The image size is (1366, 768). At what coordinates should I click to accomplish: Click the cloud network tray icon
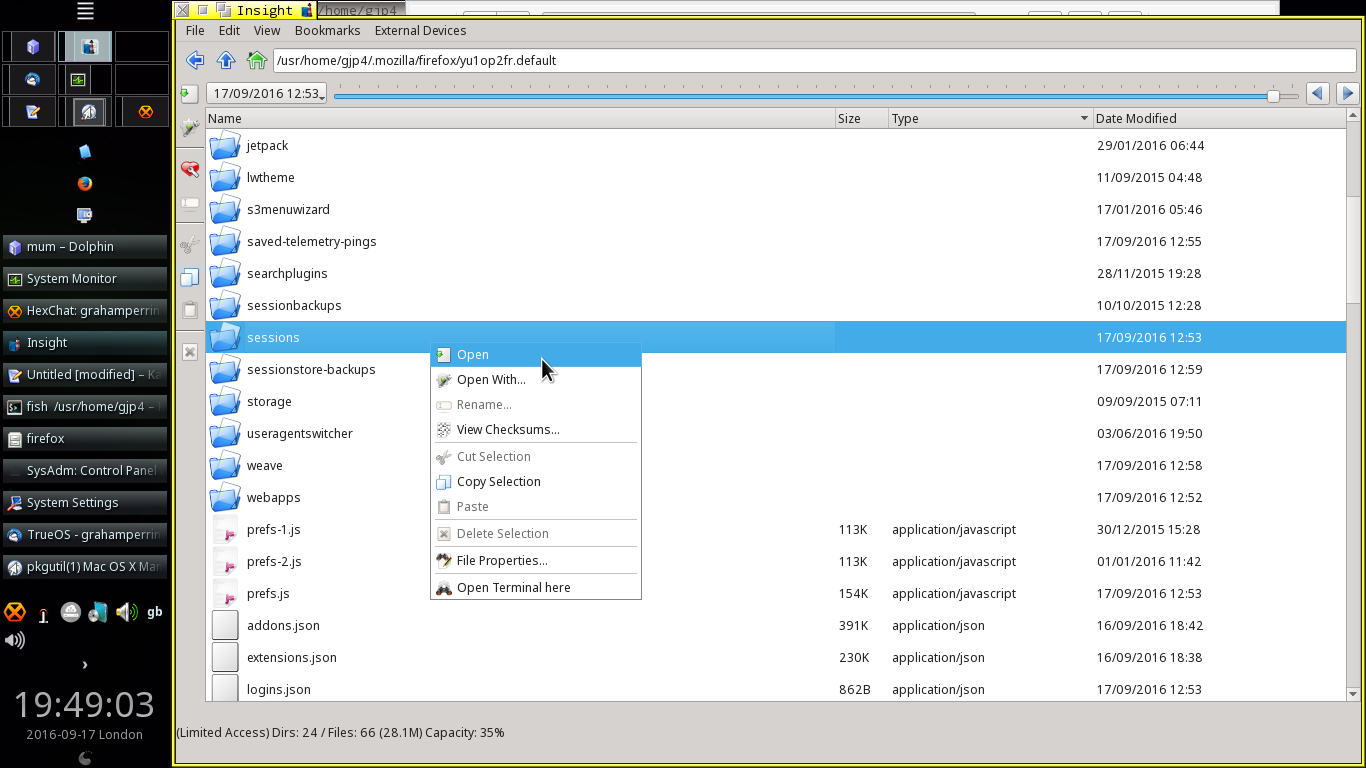pos(70,612)
